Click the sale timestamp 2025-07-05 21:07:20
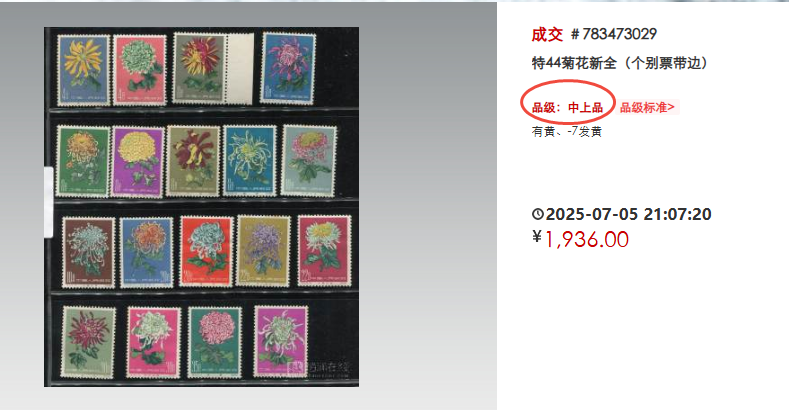This screenshot has height=410, width=789. (x=628, y=214)
